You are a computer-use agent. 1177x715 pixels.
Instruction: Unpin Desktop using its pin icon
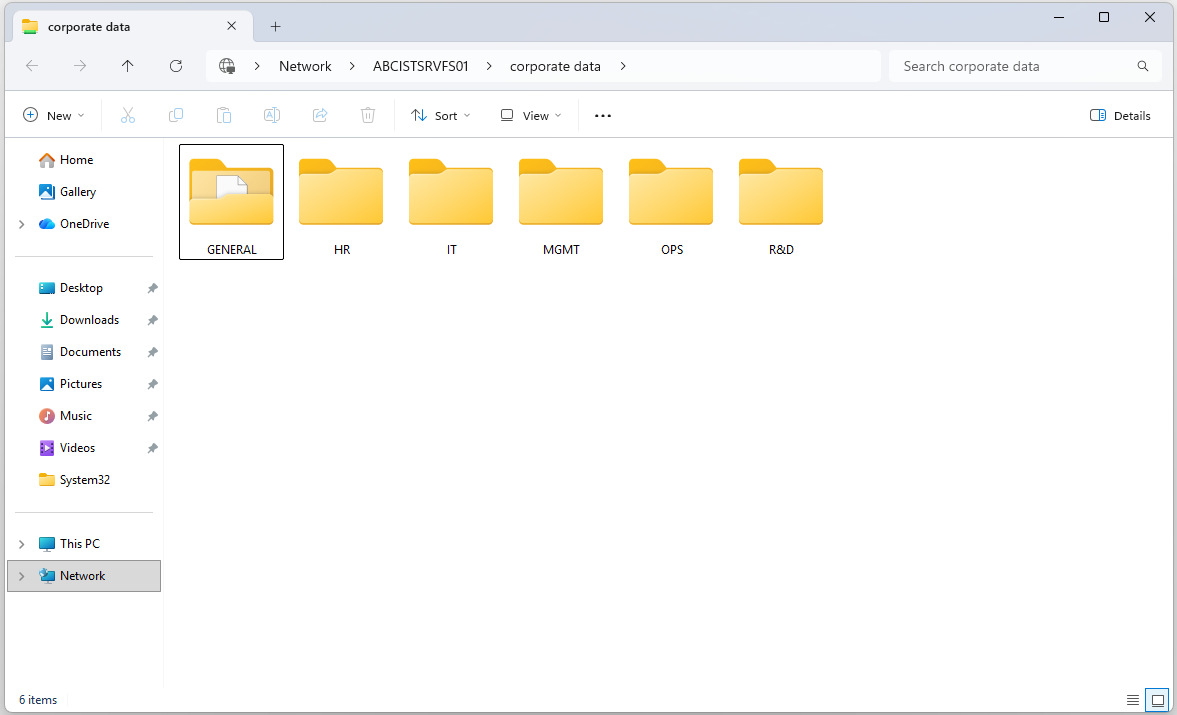click(x=152, y=288)
